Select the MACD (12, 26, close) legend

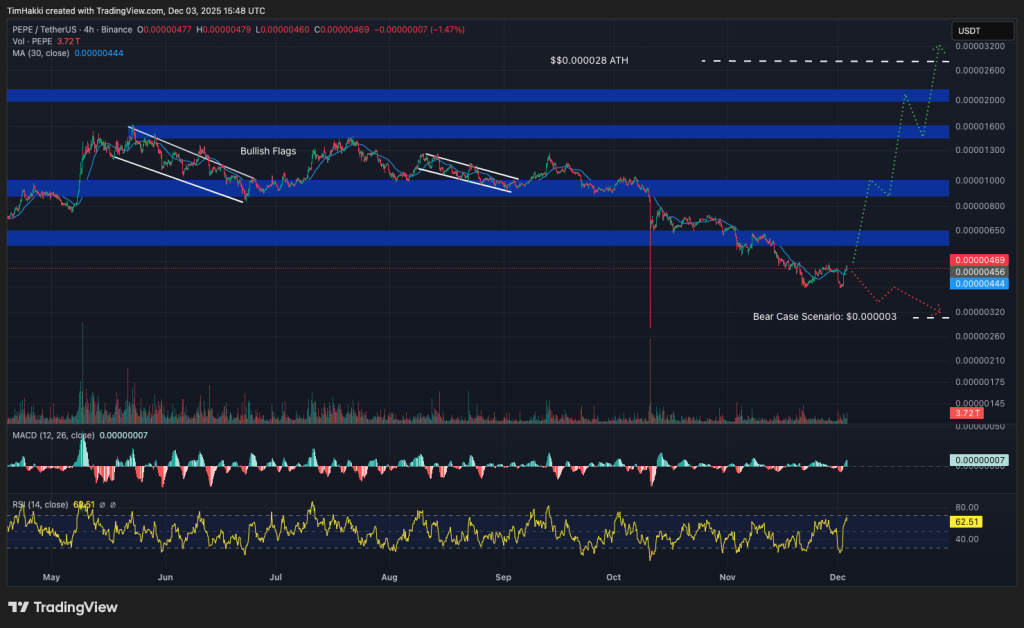click(x=50, y=436)
